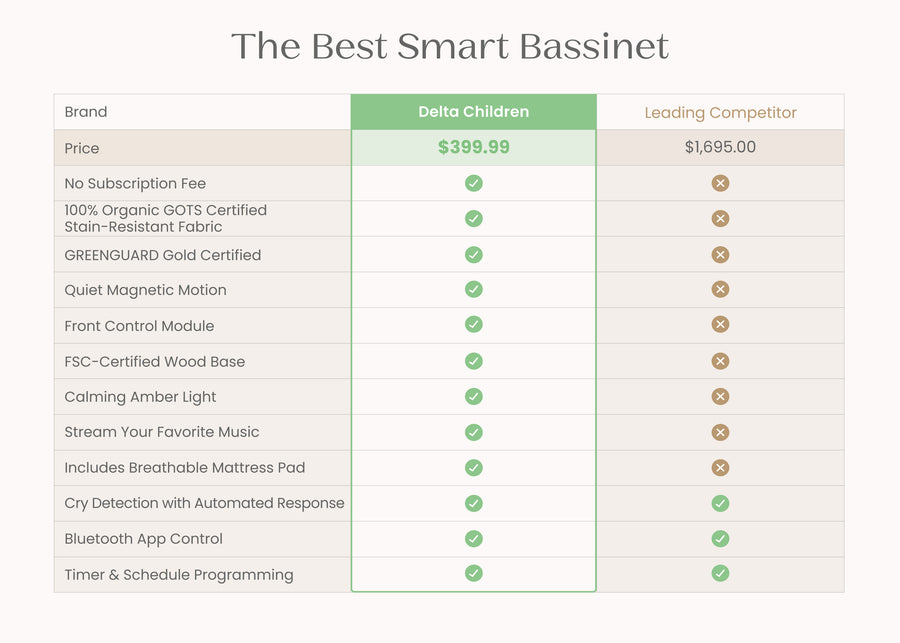Screen dimensions: 900x643
Task: Click the competitor's green check for Cry Detection
Action: click(720, 503)
